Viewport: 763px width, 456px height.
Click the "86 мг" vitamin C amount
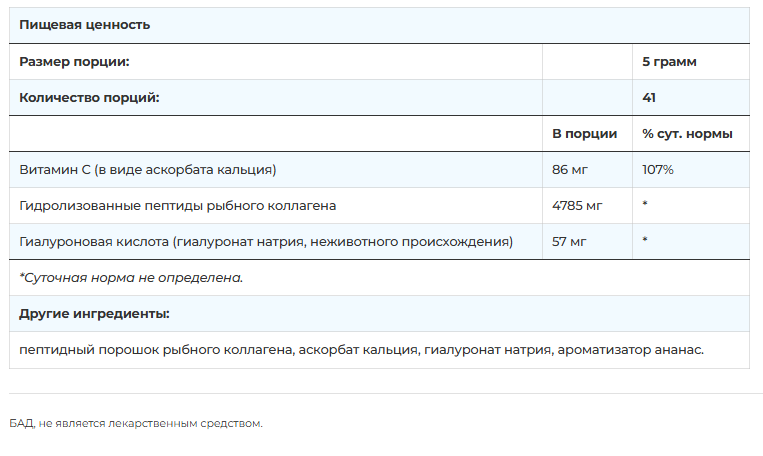coord(568,169)
